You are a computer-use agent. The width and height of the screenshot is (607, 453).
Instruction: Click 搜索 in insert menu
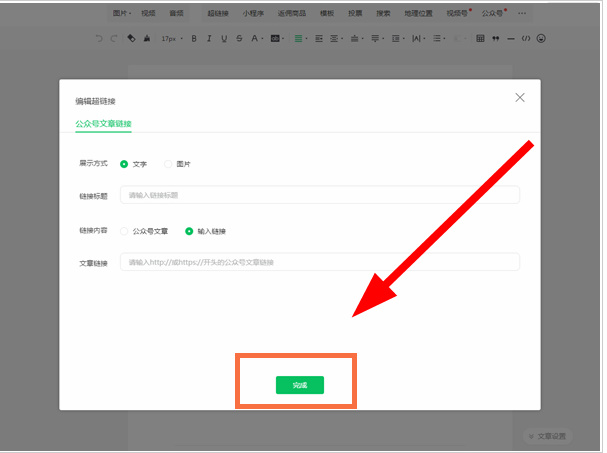tap(383, 13)
